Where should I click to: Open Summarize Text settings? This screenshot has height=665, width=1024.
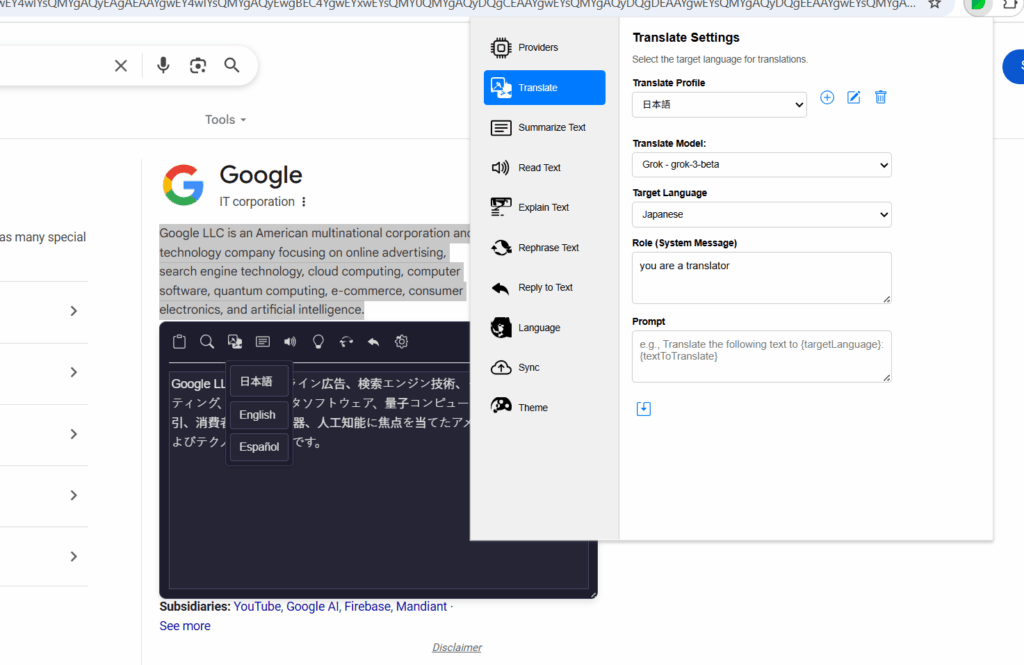[x=544, y=127]
